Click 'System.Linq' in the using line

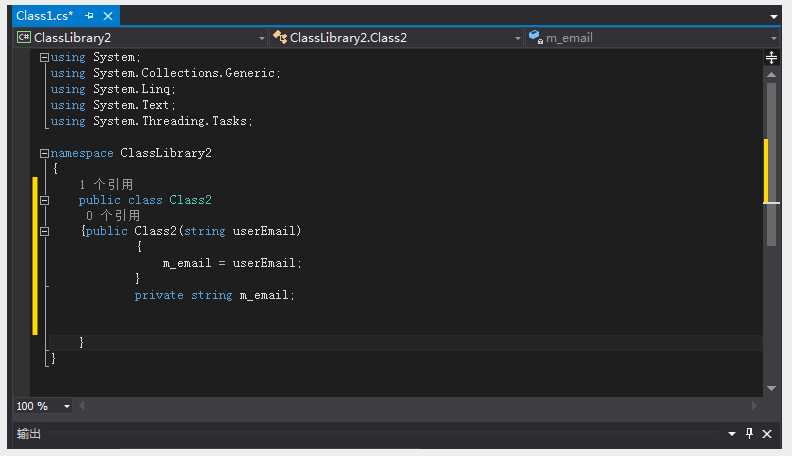(132, 89)
